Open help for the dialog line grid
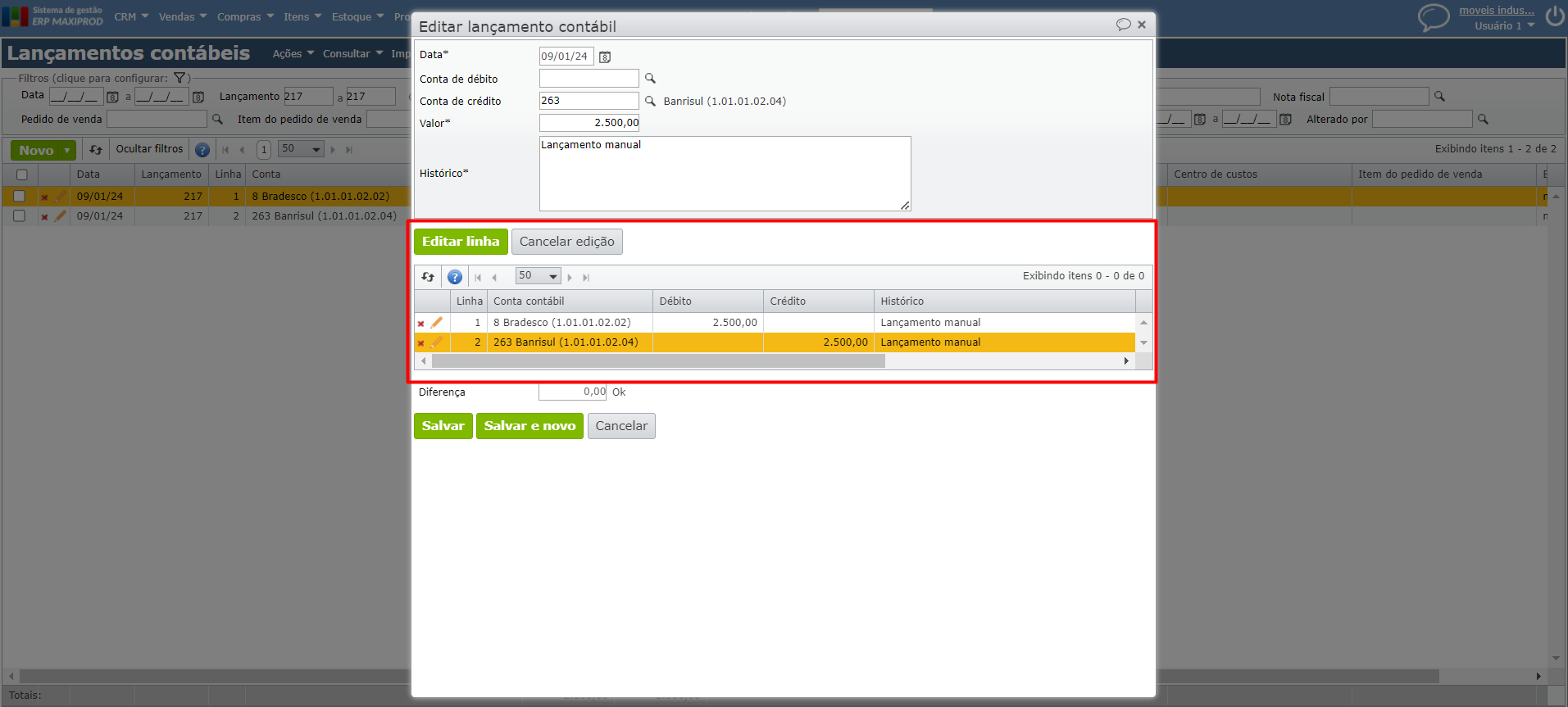Viewport: 1568px width, 707px height. (x=455, y=277)
